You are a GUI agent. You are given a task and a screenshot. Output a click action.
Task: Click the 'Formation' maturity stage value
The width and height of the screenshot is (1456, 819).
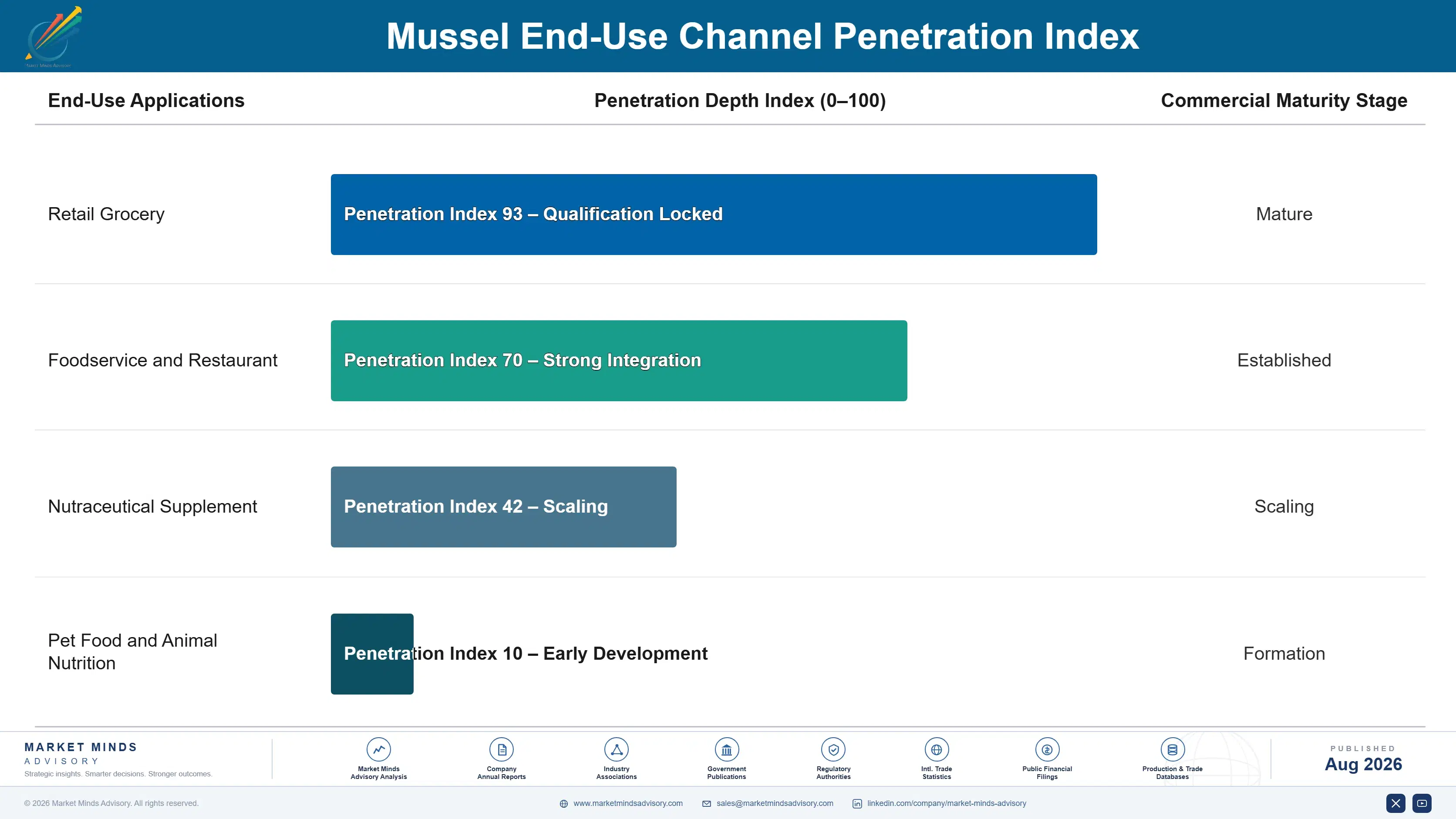tap(1284, 654)
